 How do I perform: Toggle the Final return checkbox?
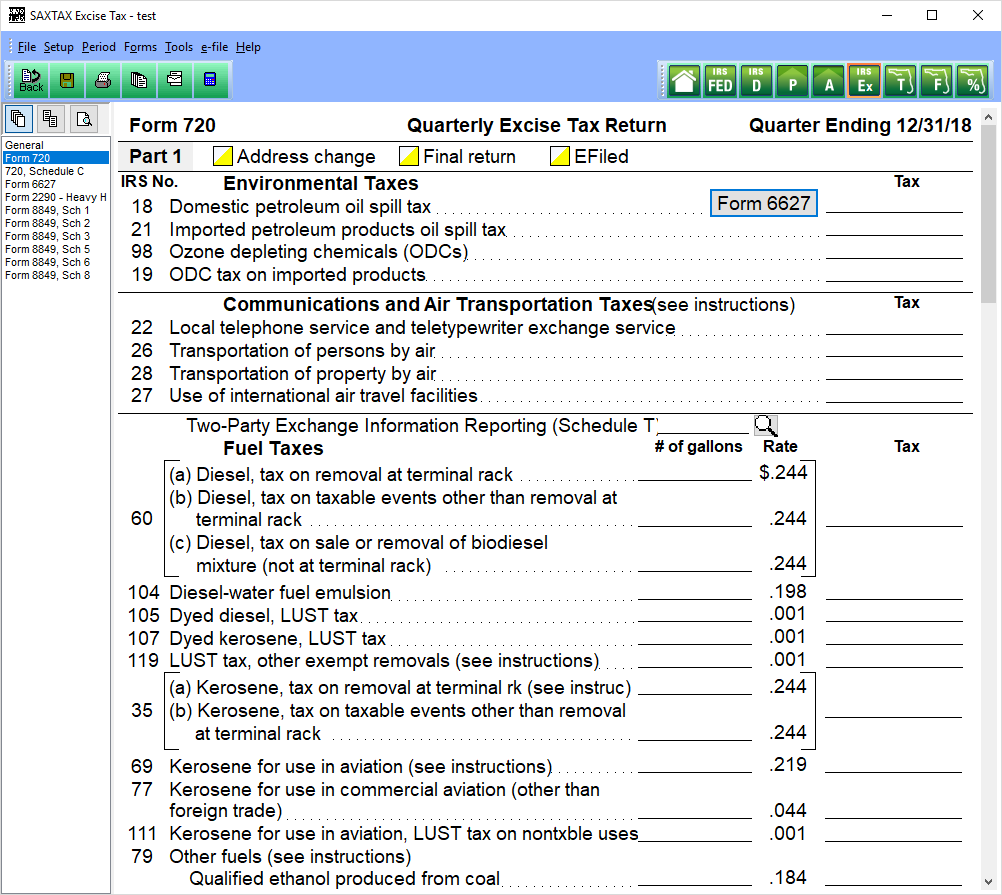[x=409, y=157]
